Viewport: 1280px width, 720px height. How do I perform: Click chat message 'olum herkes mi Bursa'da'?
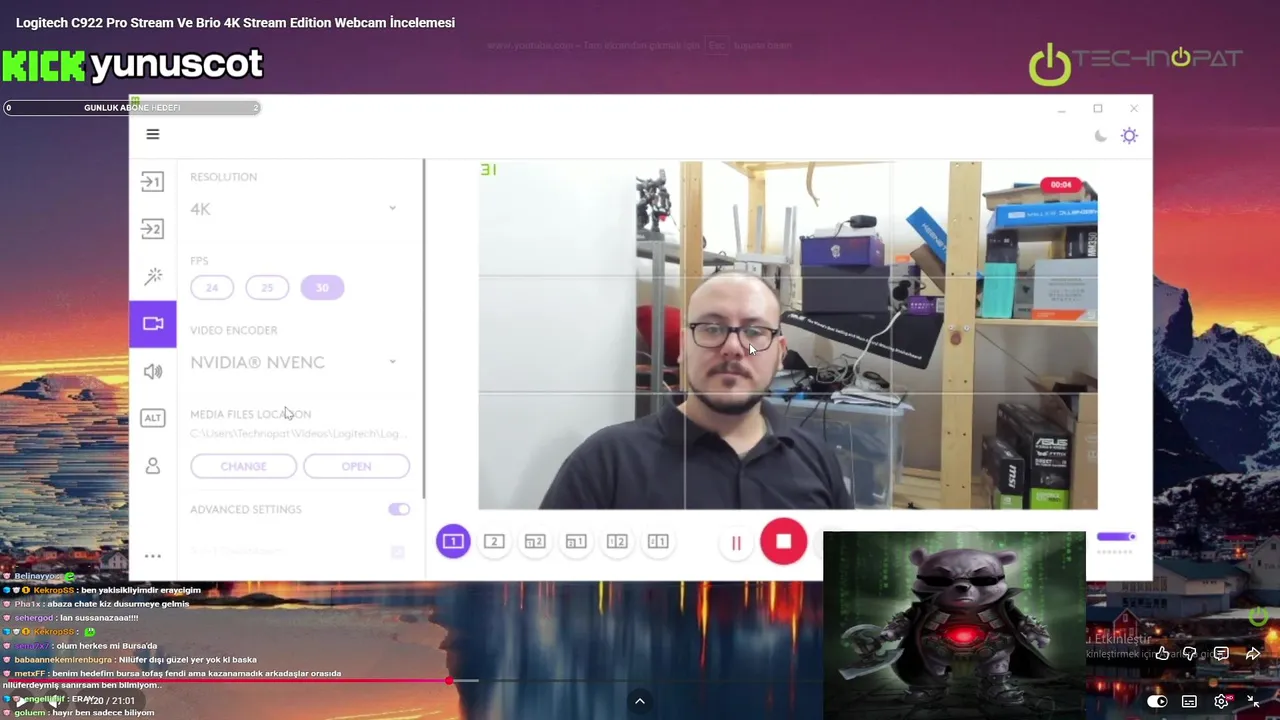[108, 646]
